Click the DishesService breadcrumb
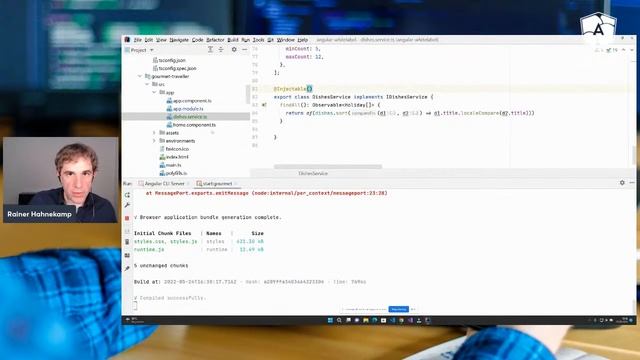Screen dimensions: 640x360 313,173
